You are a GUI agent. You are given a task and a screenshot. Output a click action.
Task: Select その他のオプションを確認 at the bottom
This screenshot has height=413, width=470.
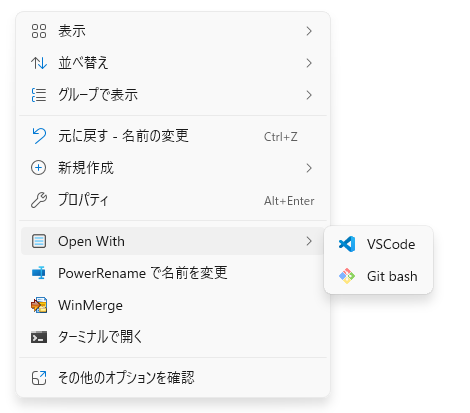[x=173, y=378]
